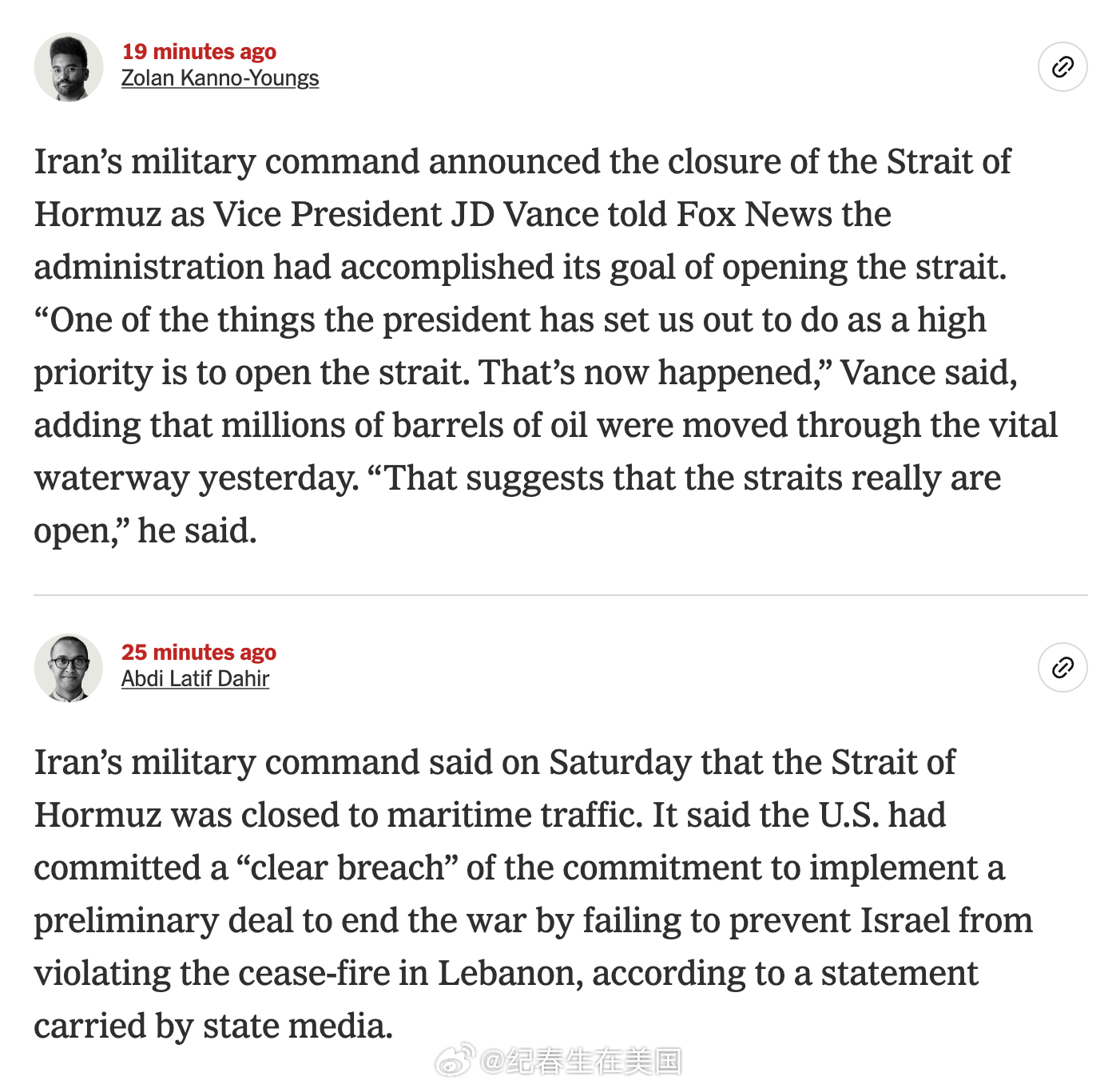
Task: Click the horizontal divider between updates
Action: (560, 595)
